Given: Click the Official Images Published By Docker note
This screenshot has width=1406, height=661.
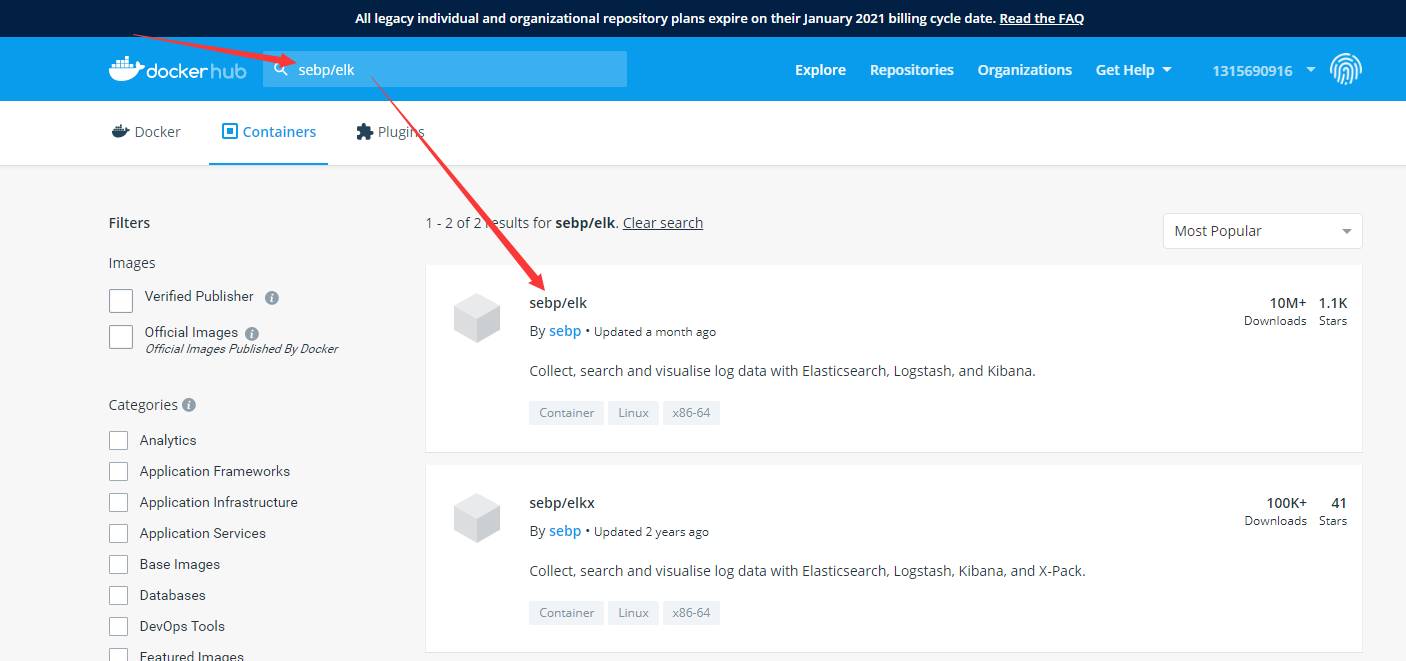Looking at the screenshot, I should [x=241, y=349].
